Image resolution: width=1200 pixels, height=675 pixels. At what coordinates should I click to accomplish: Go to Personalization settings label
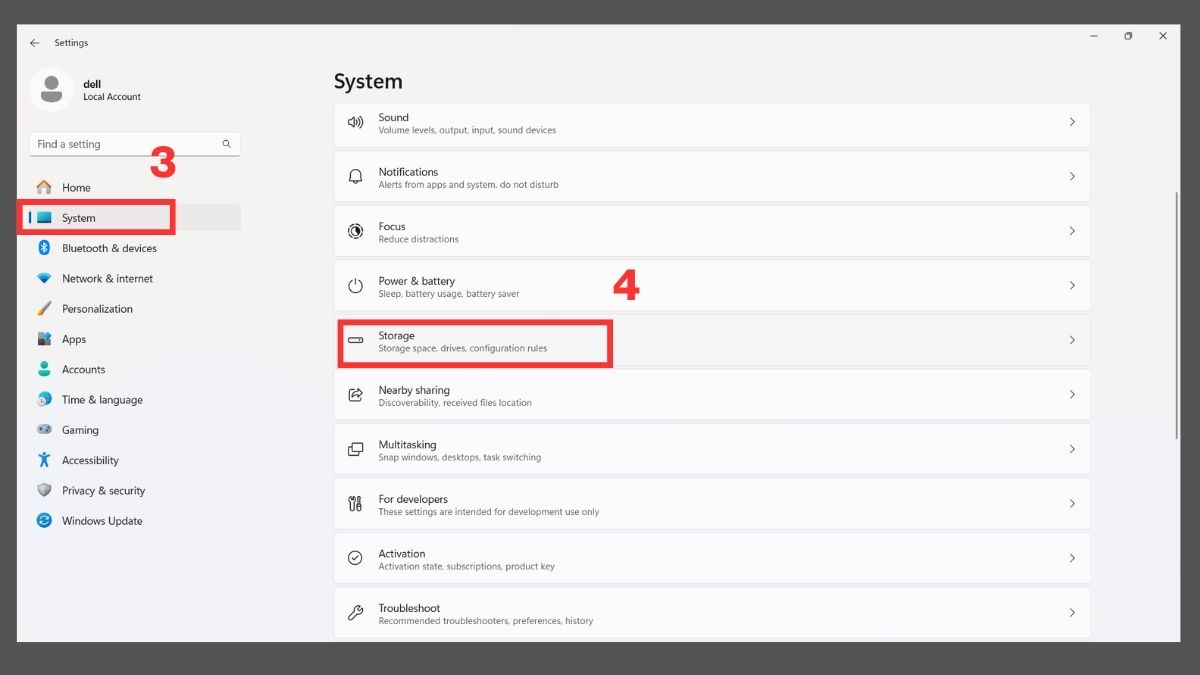pos(97,309)
